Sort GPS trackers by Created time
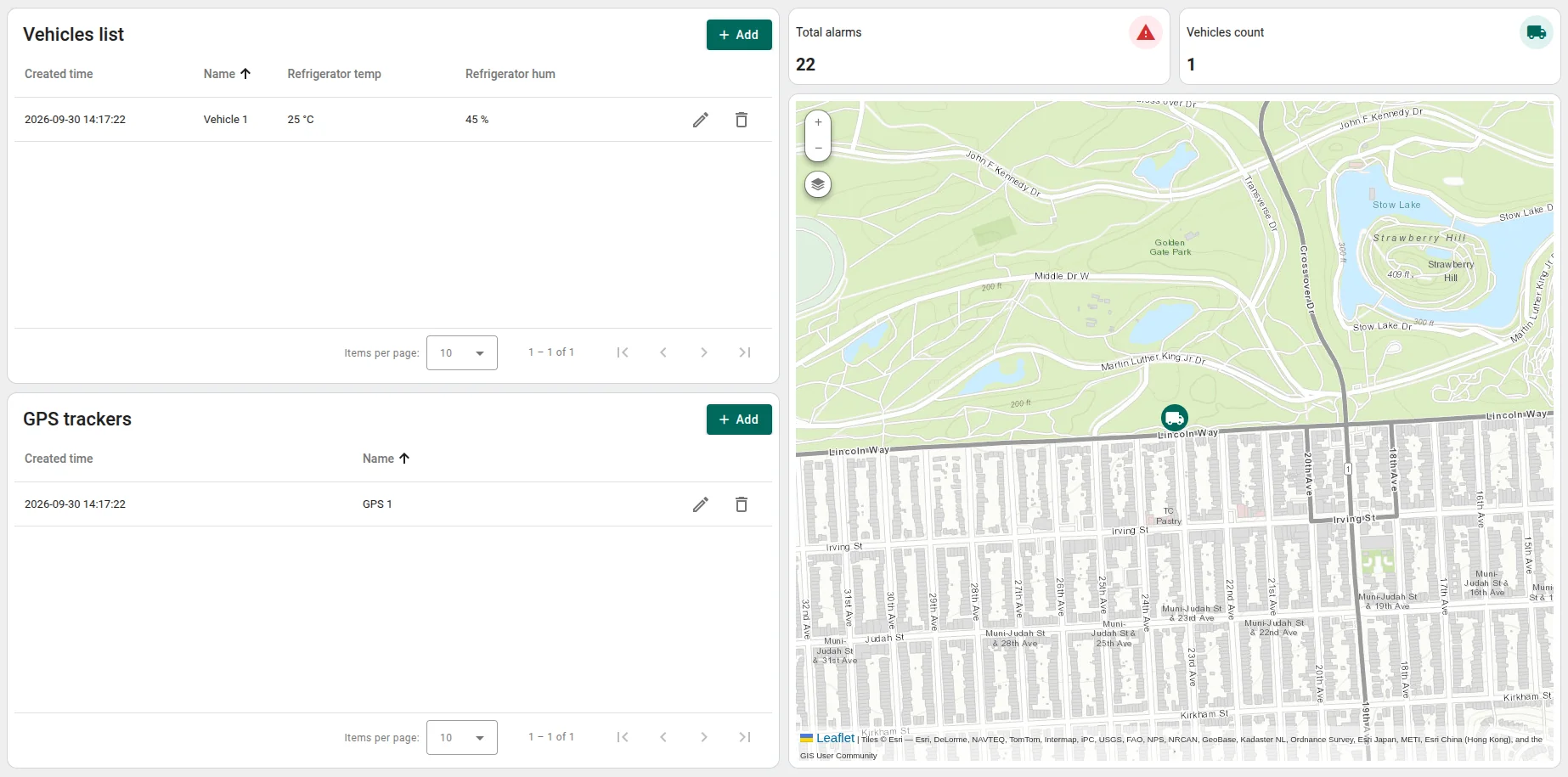The width and height of the screenshot is (1568, 777). pyautogui.click(x=59, y=459)
